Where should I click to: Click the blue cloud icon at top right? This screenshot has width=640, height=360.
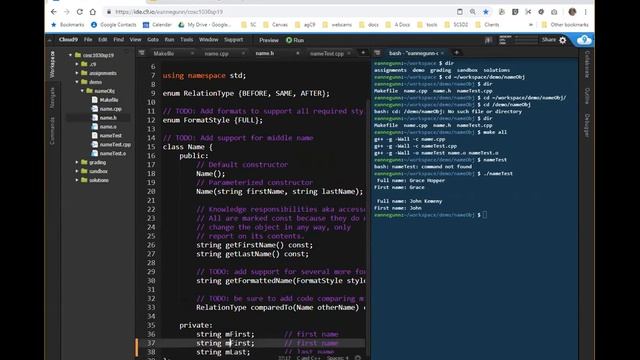click(x=584, y=40)
